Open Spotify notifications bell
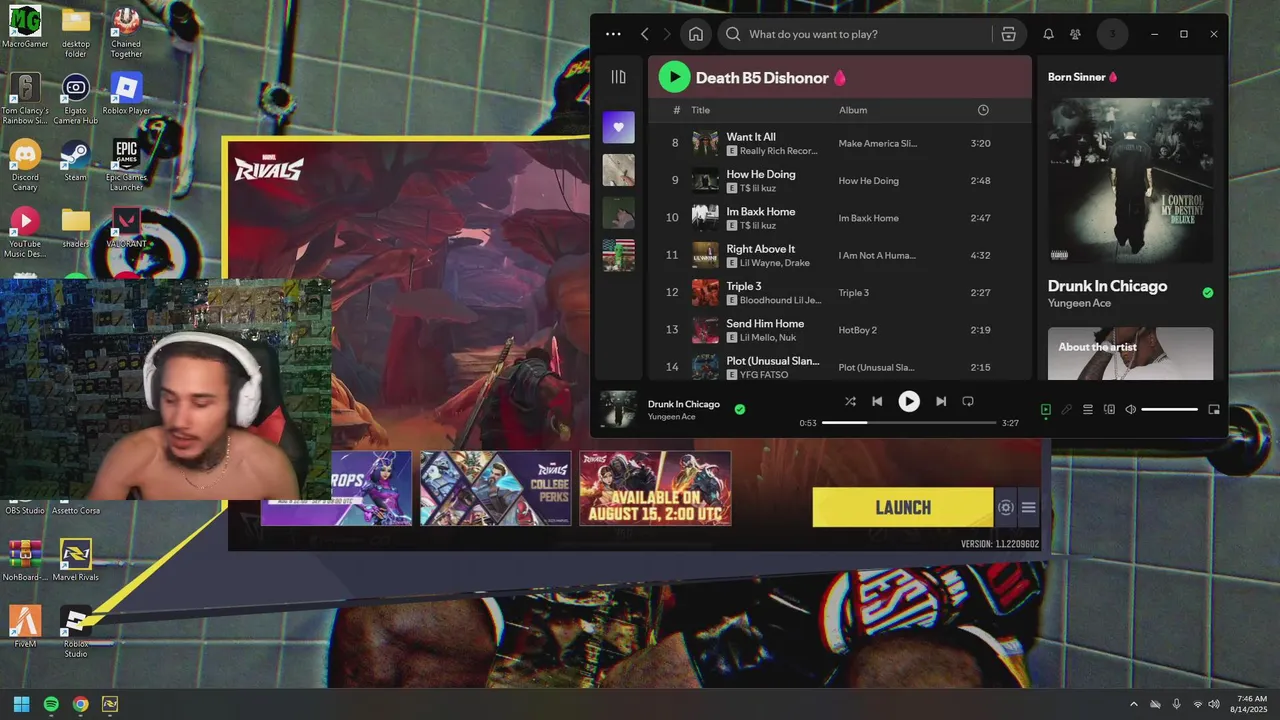 tap(1048, 34)
